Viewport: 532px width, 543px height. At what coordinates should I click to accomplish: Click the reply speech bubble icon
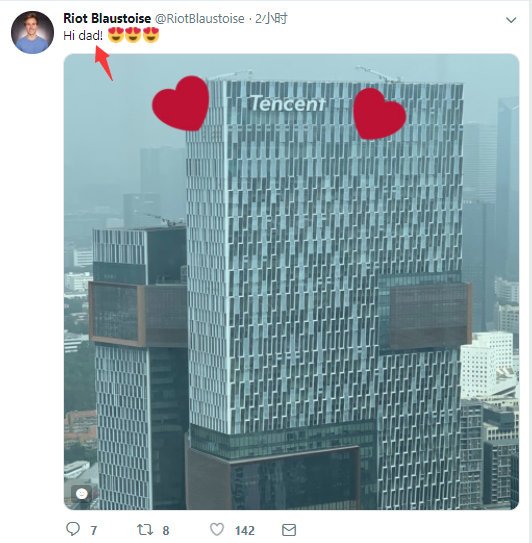click(x=73, y=529)
